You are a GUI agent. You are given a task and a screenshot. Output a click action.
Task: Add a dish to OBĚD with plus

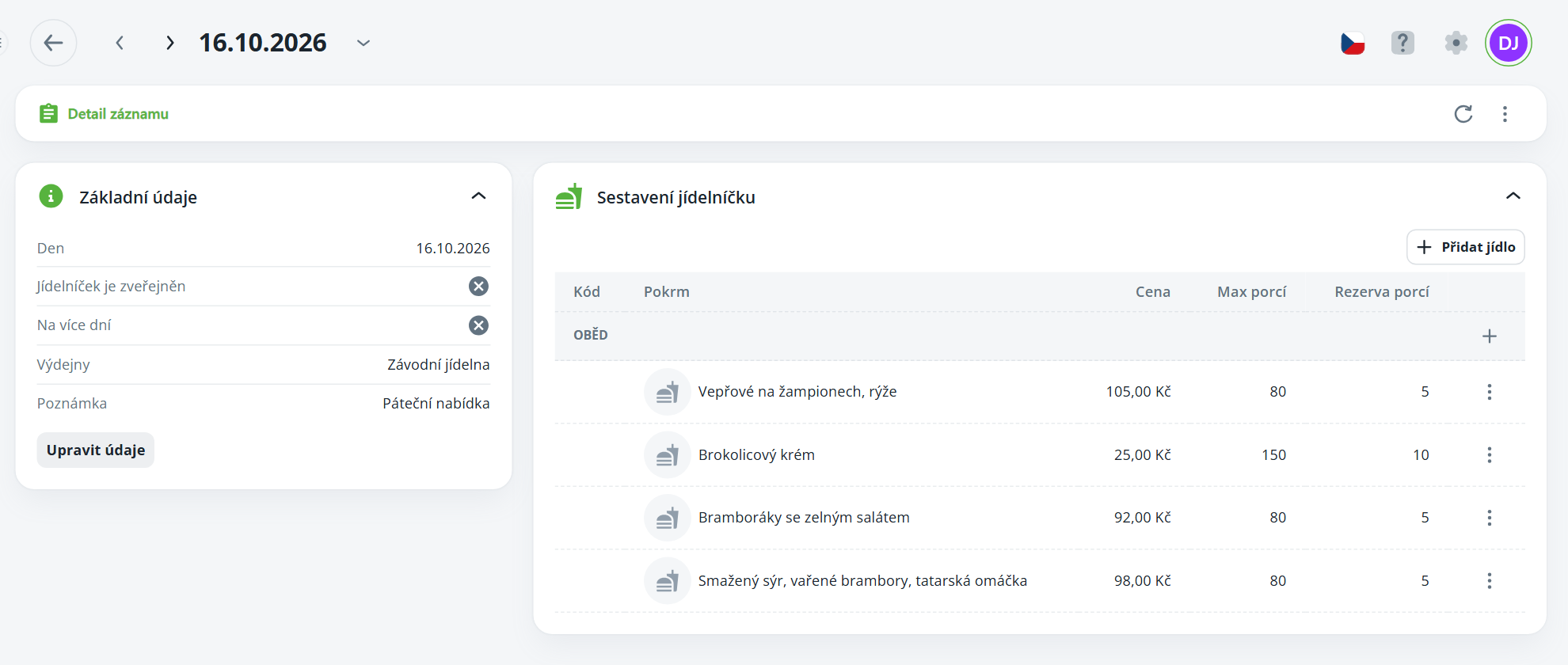pyautogui.click(x=1490, y=336)
